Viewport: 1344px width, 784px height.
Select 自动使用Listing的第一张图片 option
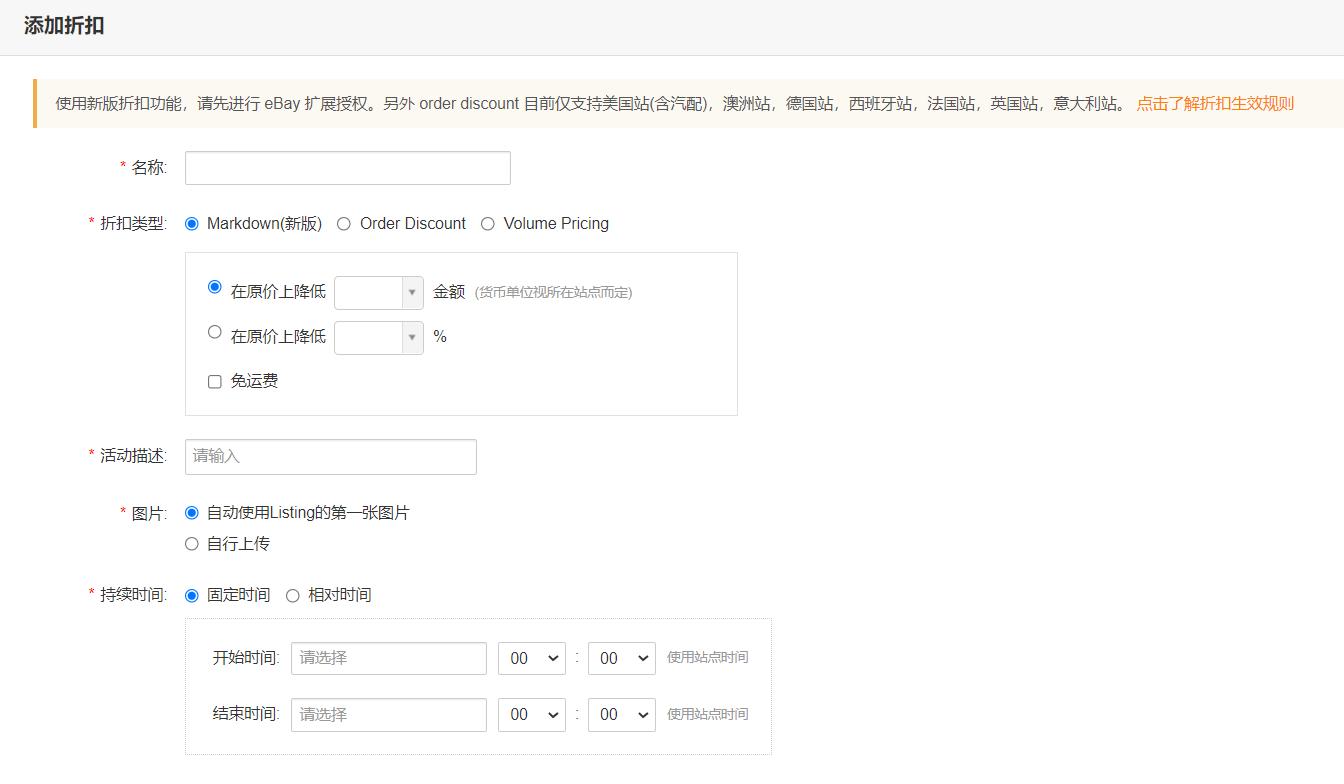(191, 513)
